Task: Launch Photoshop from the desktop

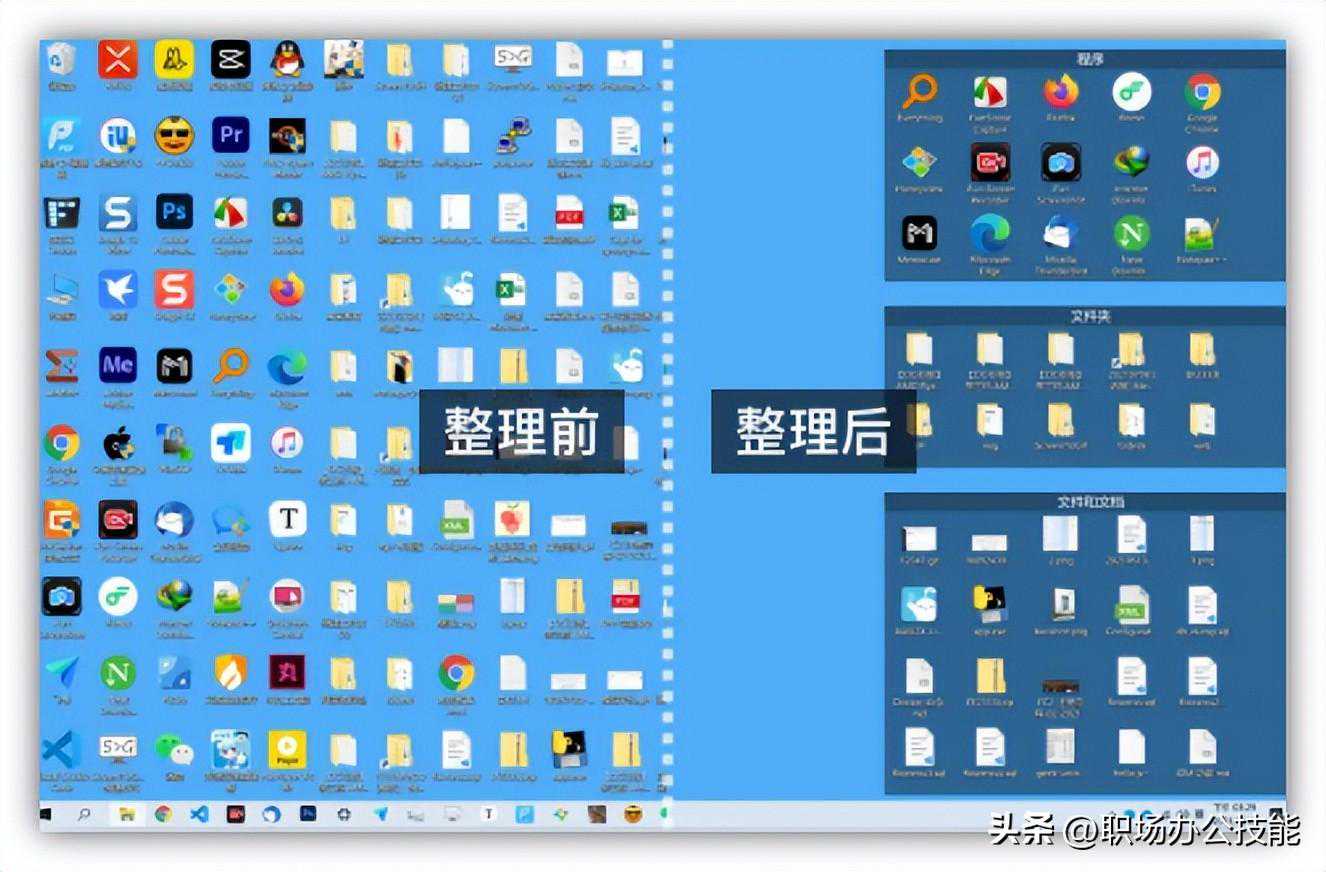Action: pos(173,212)
